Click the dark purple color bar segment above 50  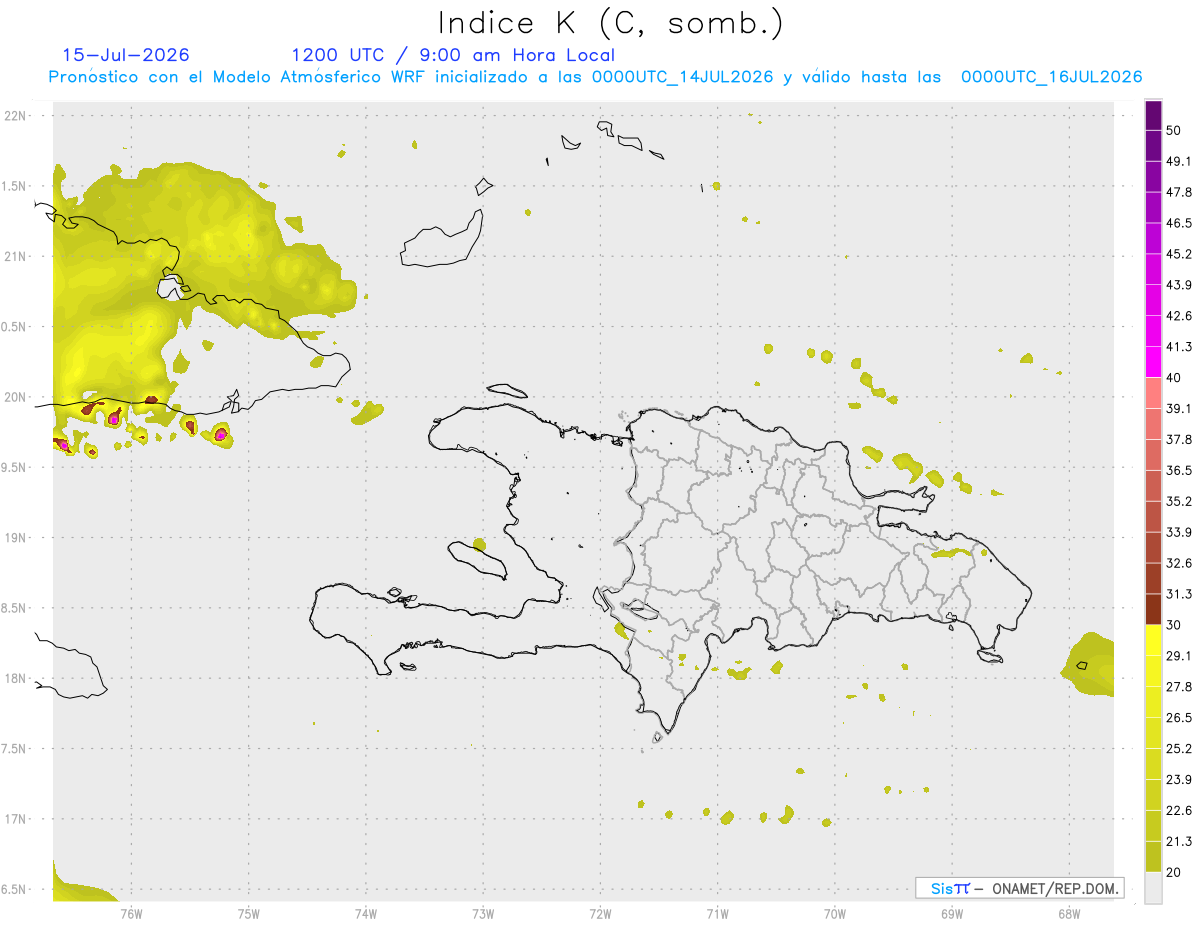click(x=1153, y=115)
